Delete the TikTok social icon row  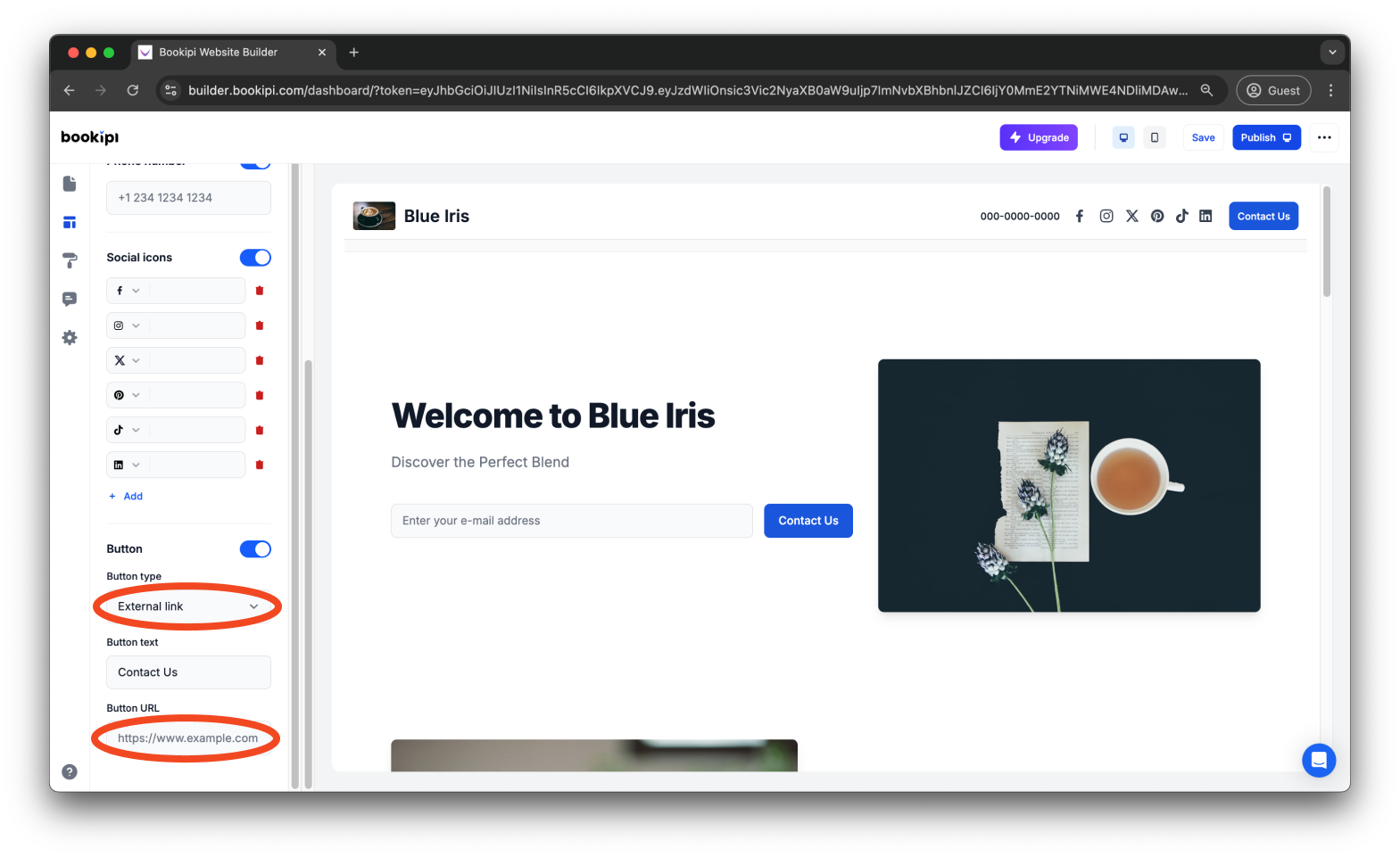pos(260,430)
